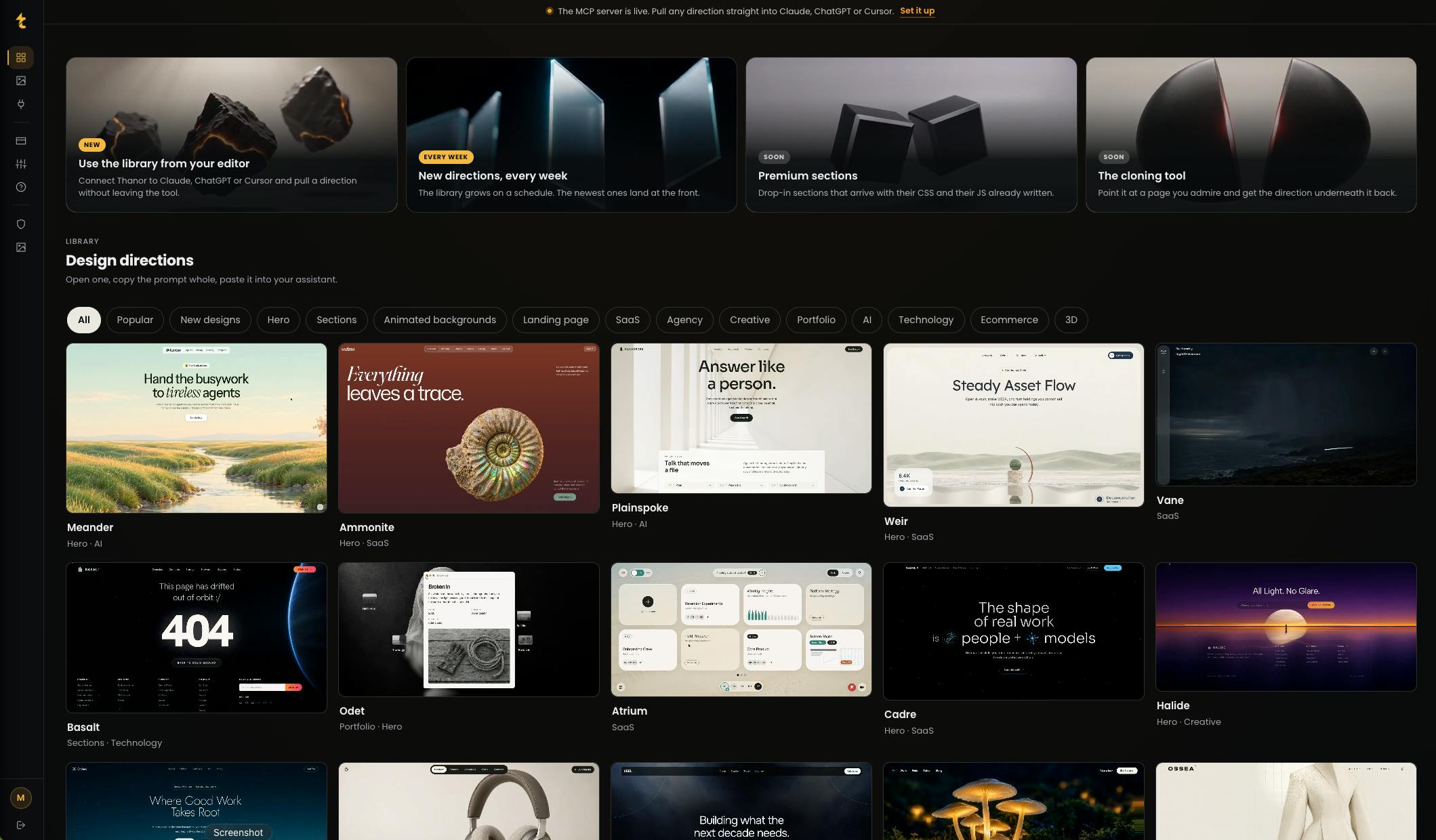Open the help question mark icon
This screenshot has height=840, width=1436.
[21, 187]
